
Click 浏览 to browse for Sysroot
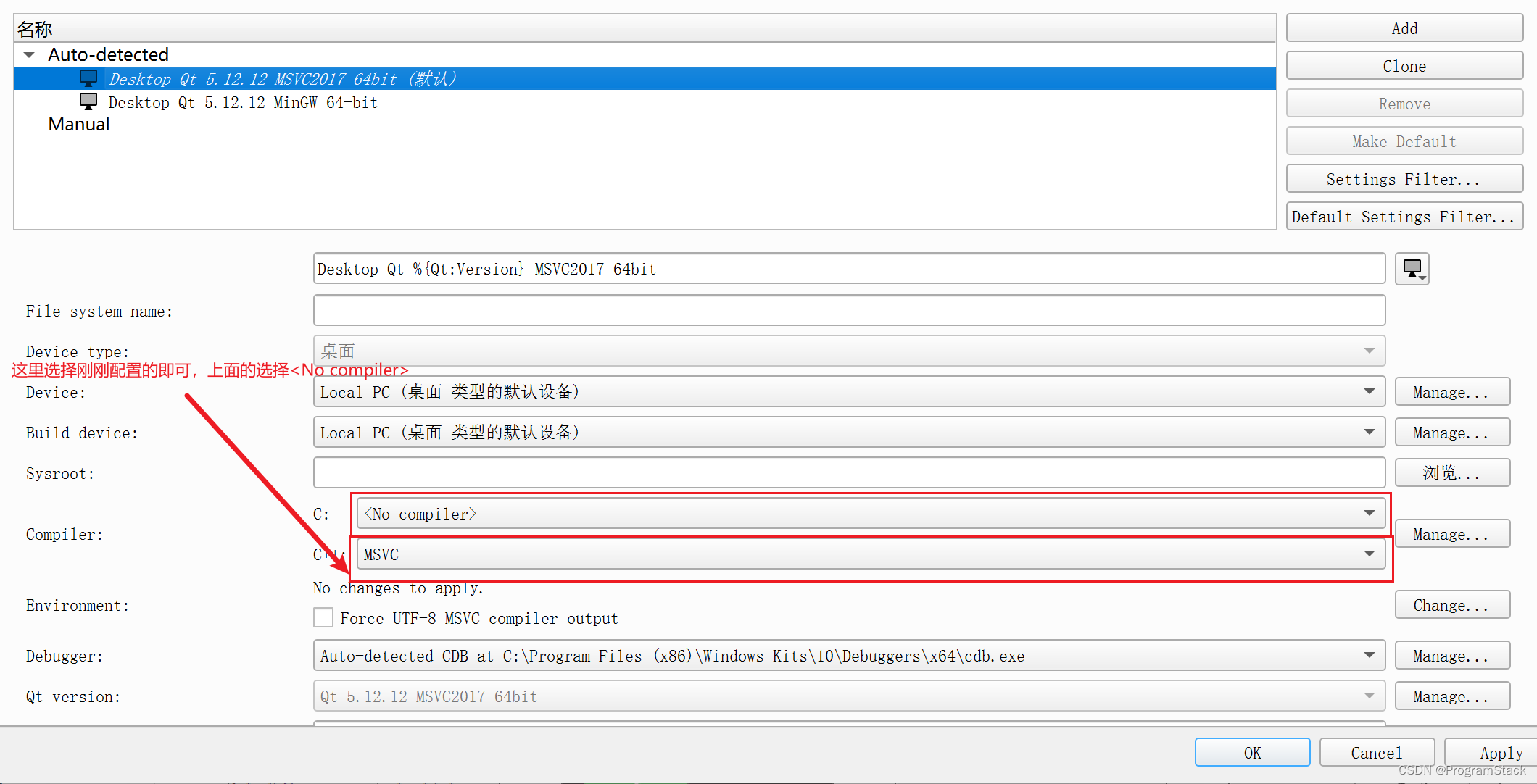pyautogui.click(x=1451, y=472)
